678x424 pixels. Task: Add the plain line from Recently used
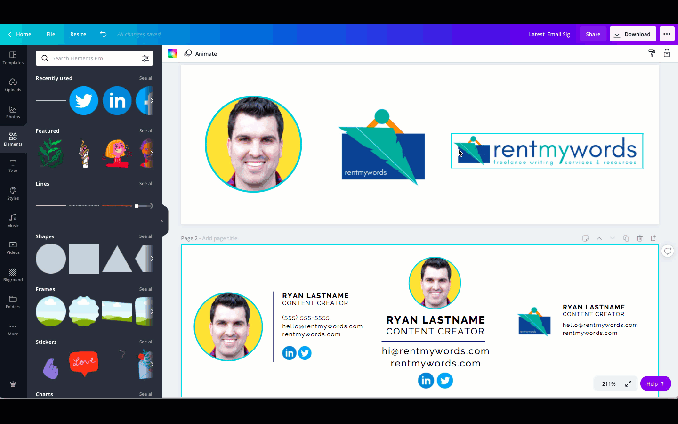coord(51,100)
